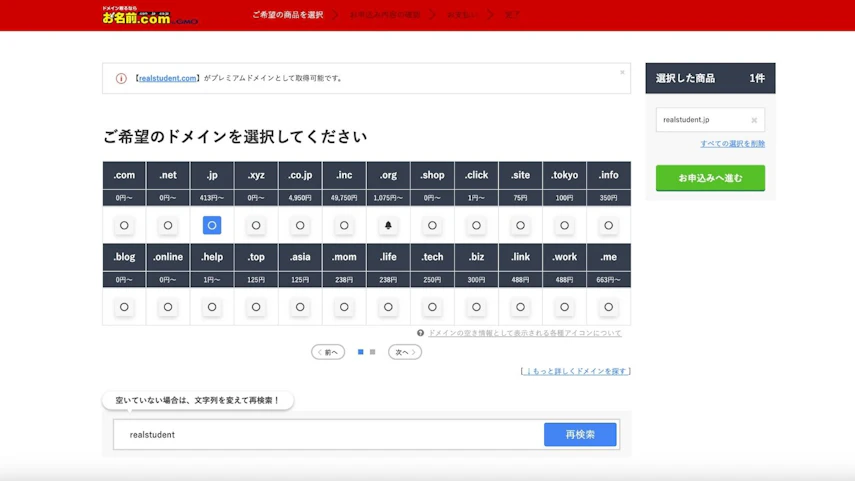Click the realstudent.jp selected item field
Viewport: 855px width, 481px height.
point(710,120)
